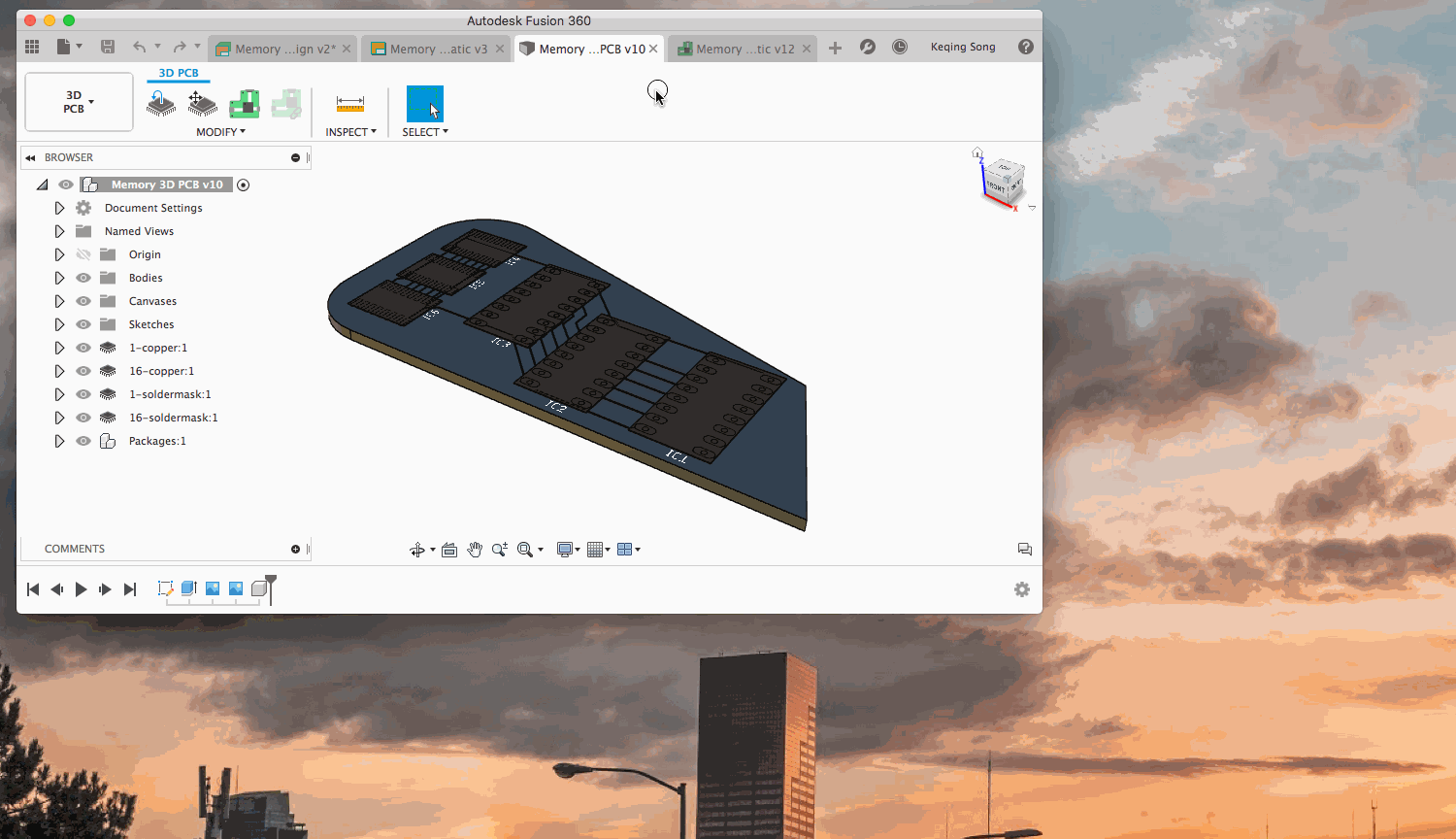Viewport: 1456px width, 839px height.
Task: Click the ViewCube home icon
Action: 977,153
